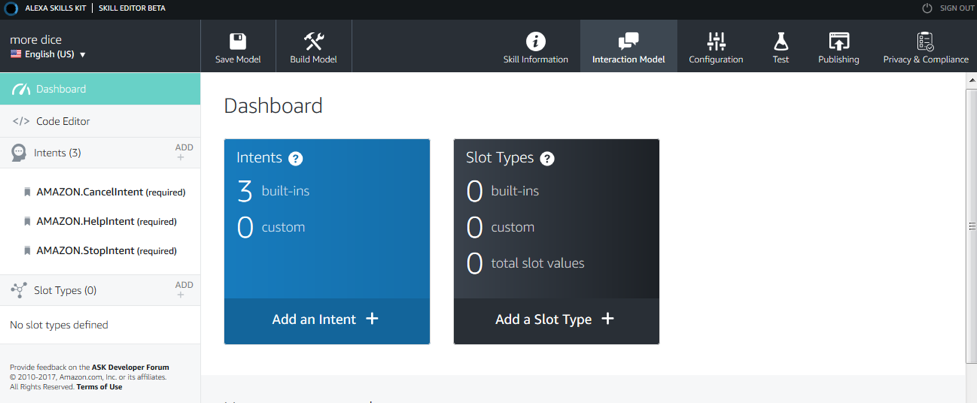Click bookmark icon beside AMAZON.StopIntent
The width and height of the screenshot is (977, 403).
pyautogui.click(x=27, y=251)
